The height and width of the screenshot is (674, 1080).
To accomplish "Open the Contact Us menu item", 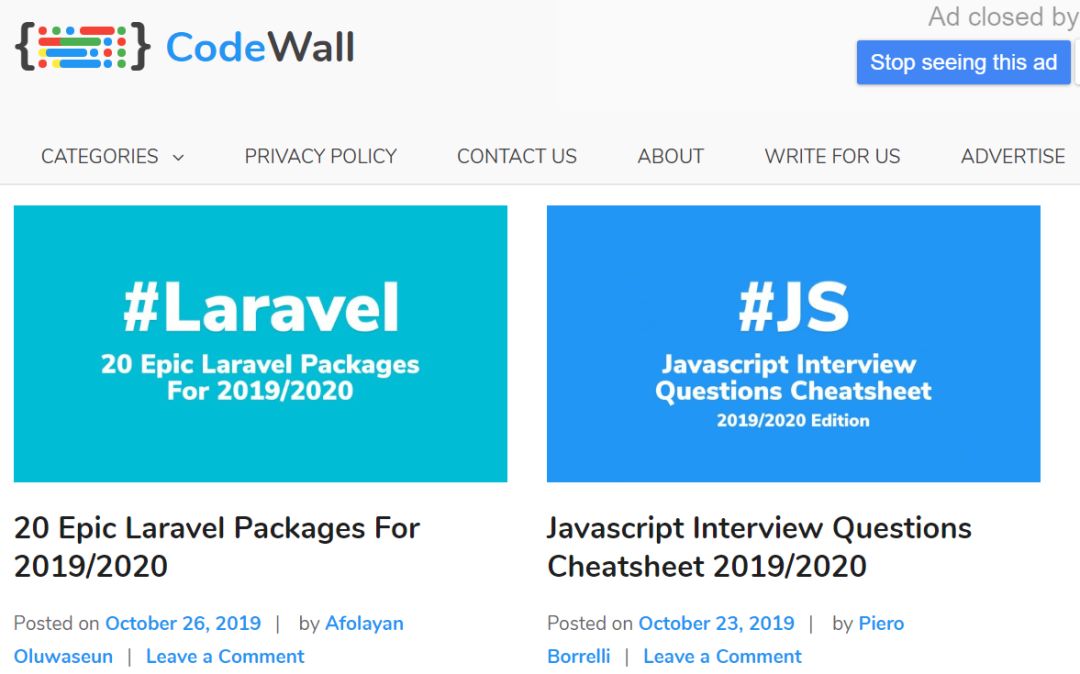I will click(x=516, y=156).
